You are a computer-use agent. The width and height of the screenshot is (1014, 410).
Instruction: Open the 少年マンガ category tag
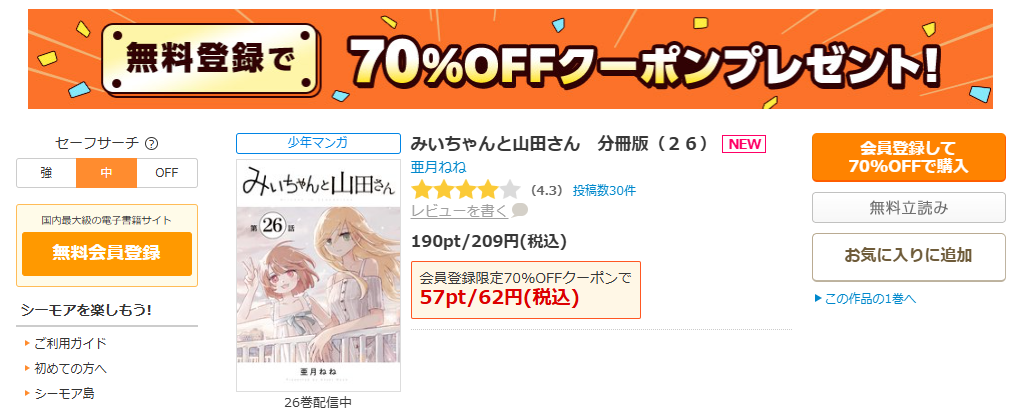[x=318, y=143]
